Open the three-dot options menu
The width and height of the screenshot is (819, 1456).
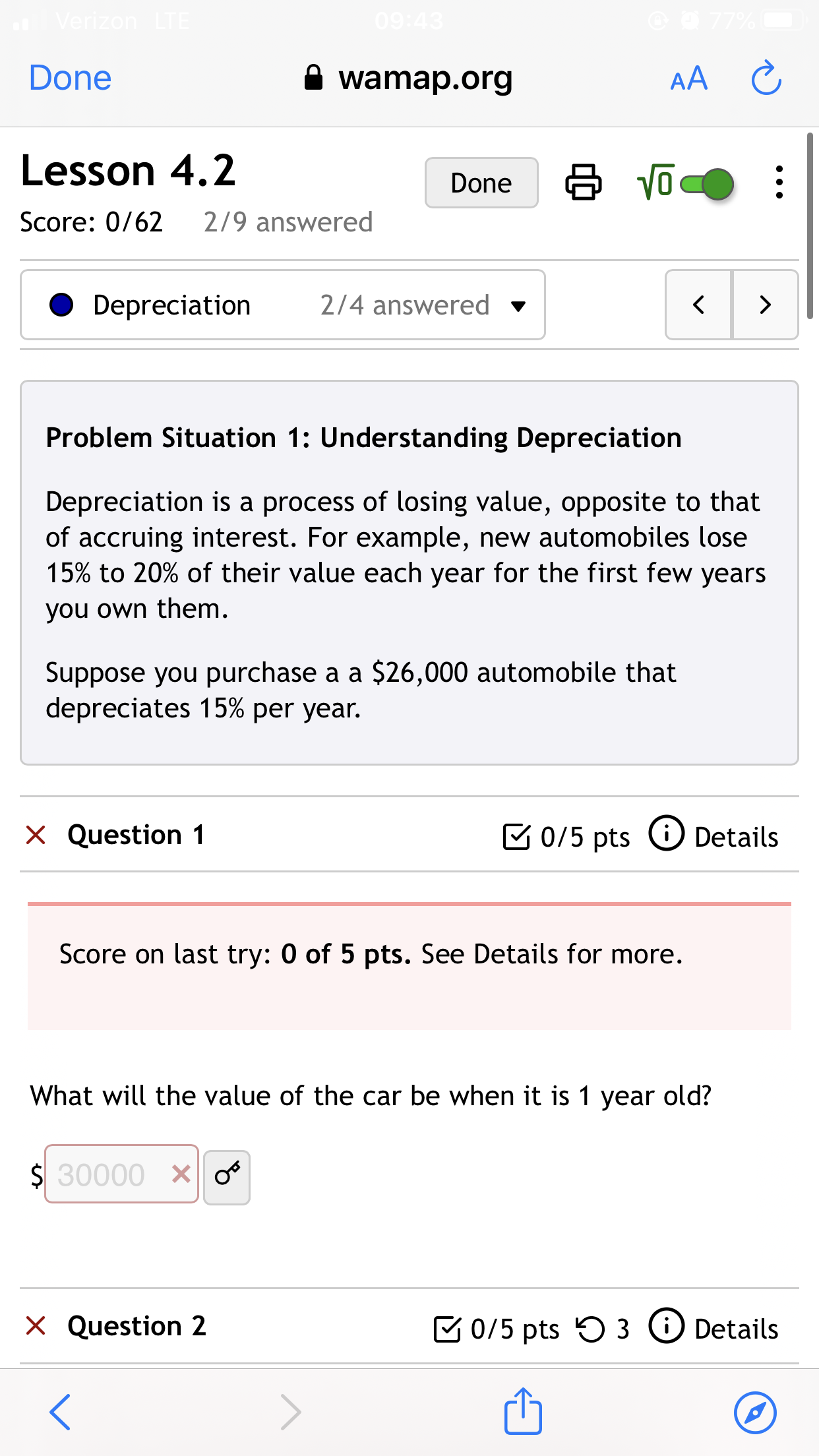tap(779, 182)
